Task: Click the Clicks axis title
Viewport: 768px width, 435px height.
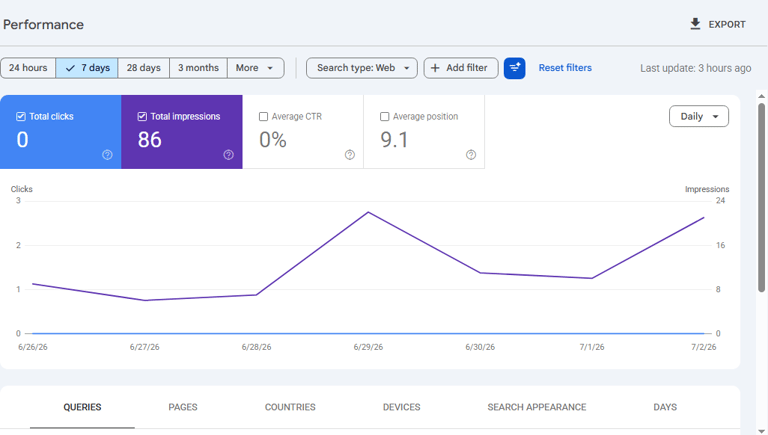Action: [22, 189]
